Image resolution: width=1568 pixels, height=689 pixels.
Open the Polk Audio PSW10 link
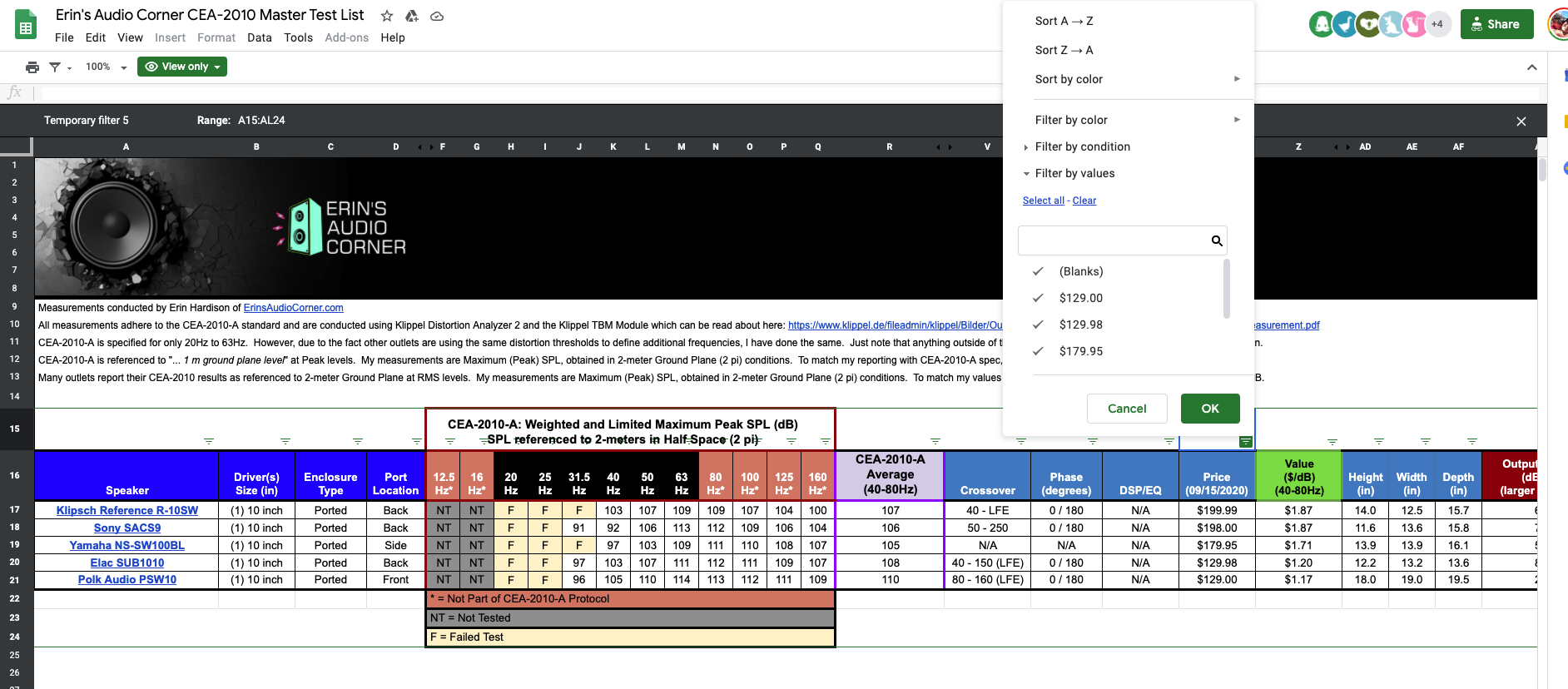click(127, 580)
